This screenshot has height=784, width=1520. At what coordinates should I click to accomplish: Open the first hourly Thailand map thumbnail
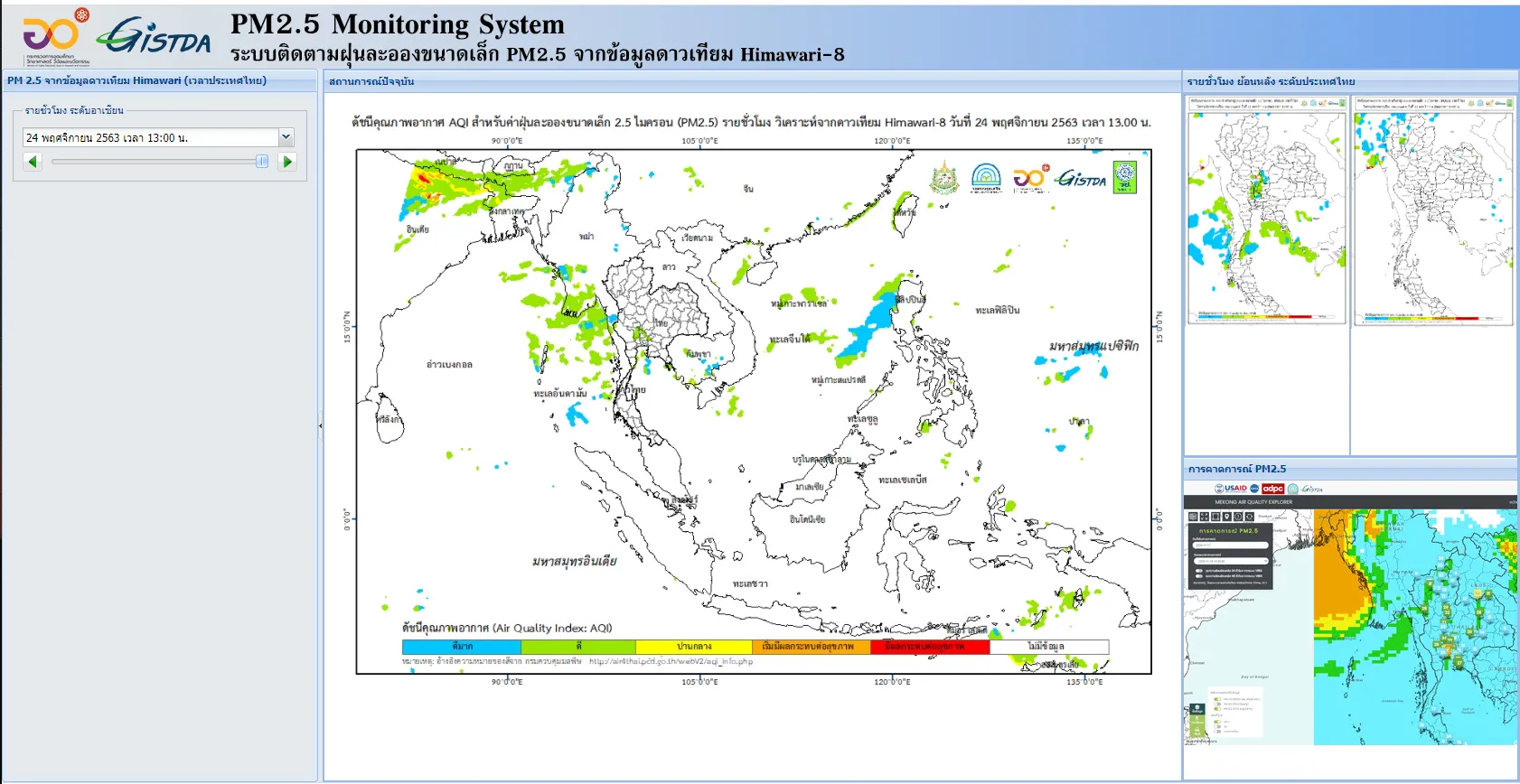(1266, 210)
